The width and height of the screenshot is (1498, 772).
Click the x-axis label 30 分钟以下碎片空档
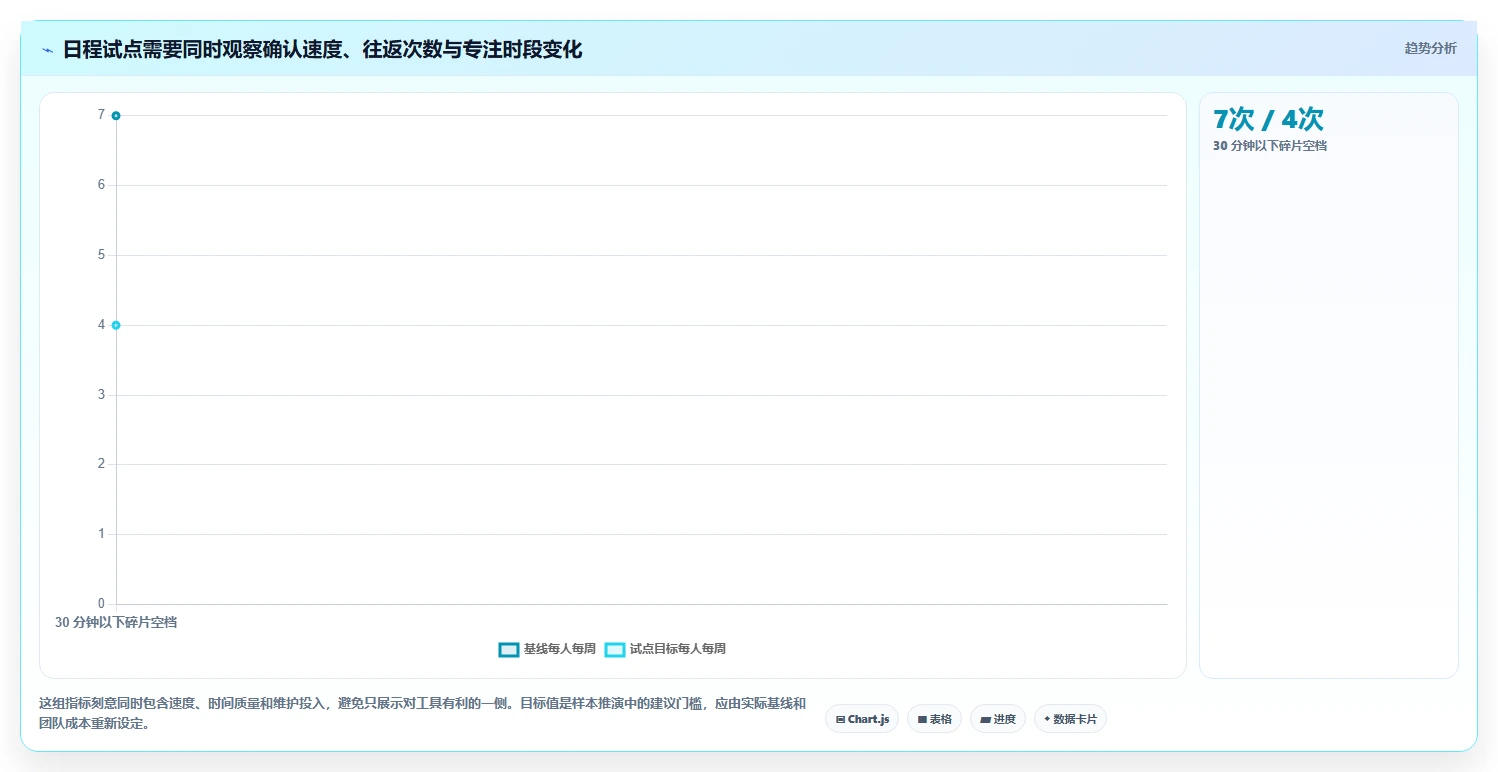(x=116, y=622)
